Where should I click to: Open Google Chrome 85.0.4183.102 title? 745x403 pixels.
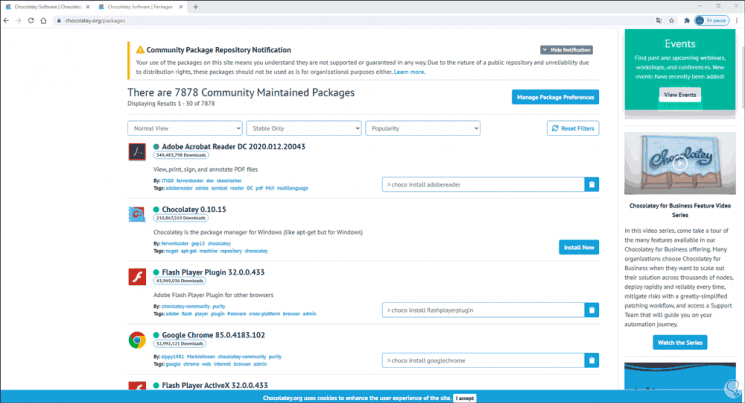(213, 335)
